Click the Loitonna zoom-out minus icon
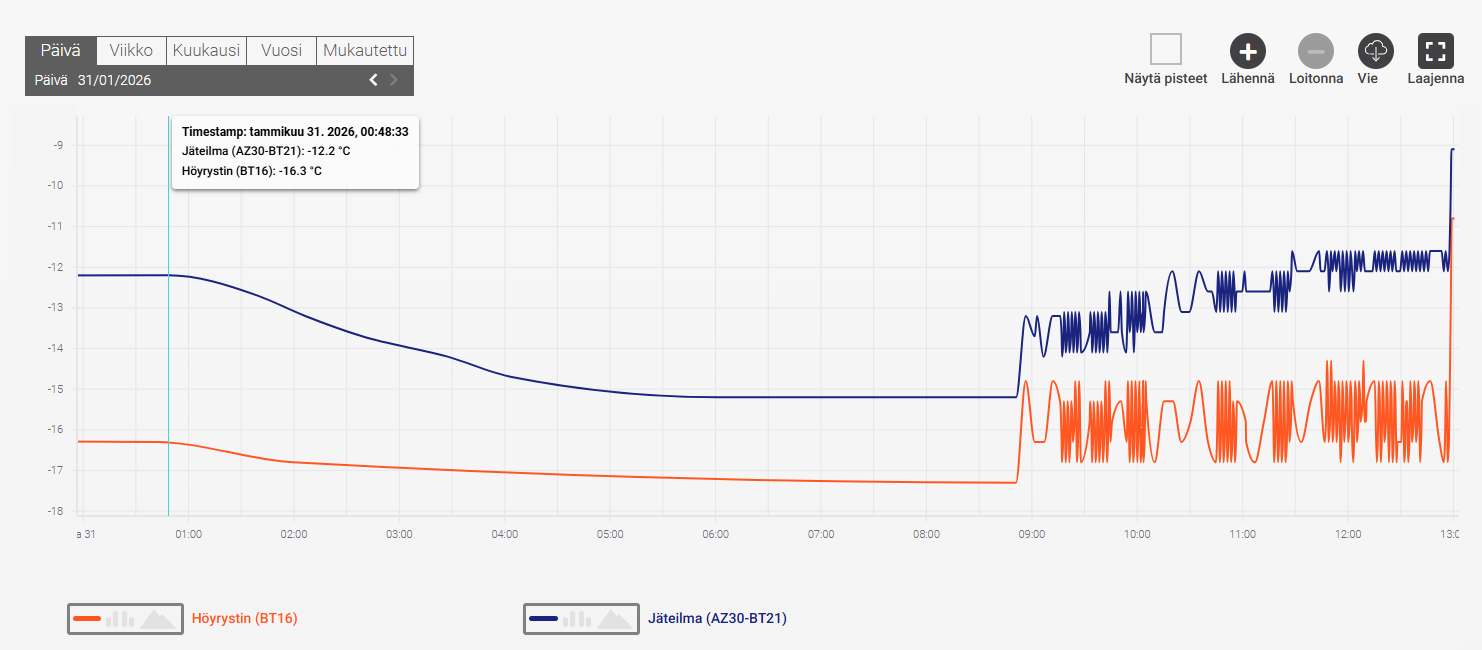Viewport: 1482px width, 650px height. point(1315,50)
